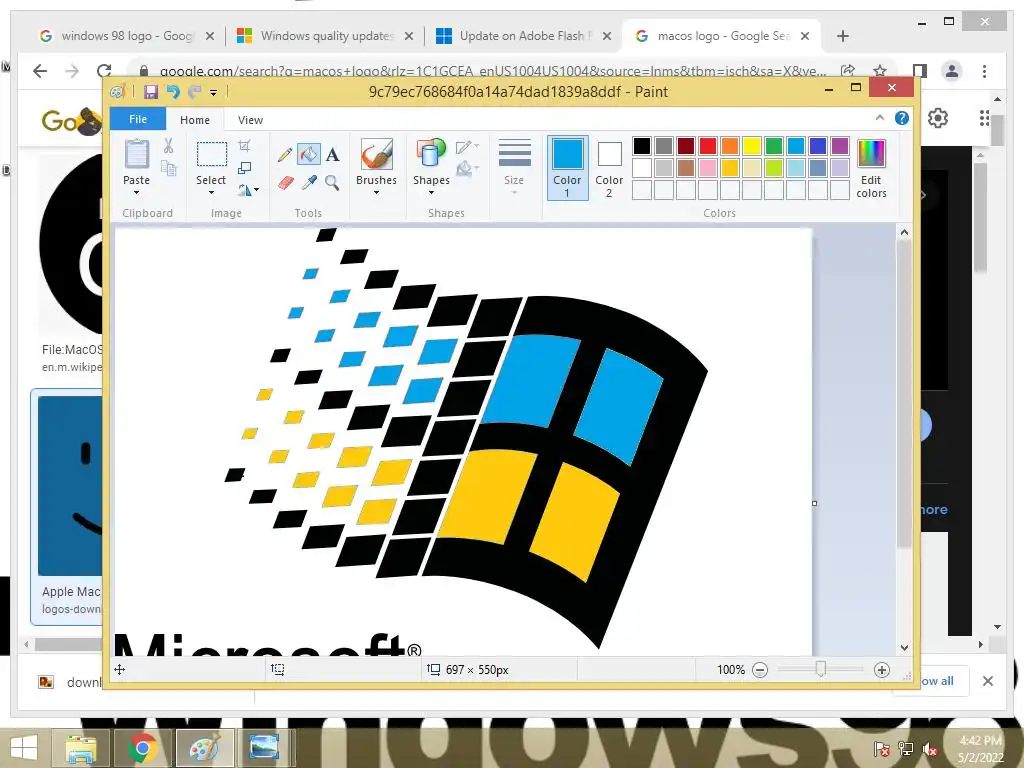Open Customize Quick Access Toolbar dropdown
This screenshot has height=768, width=1024.
tap(214, 93)
